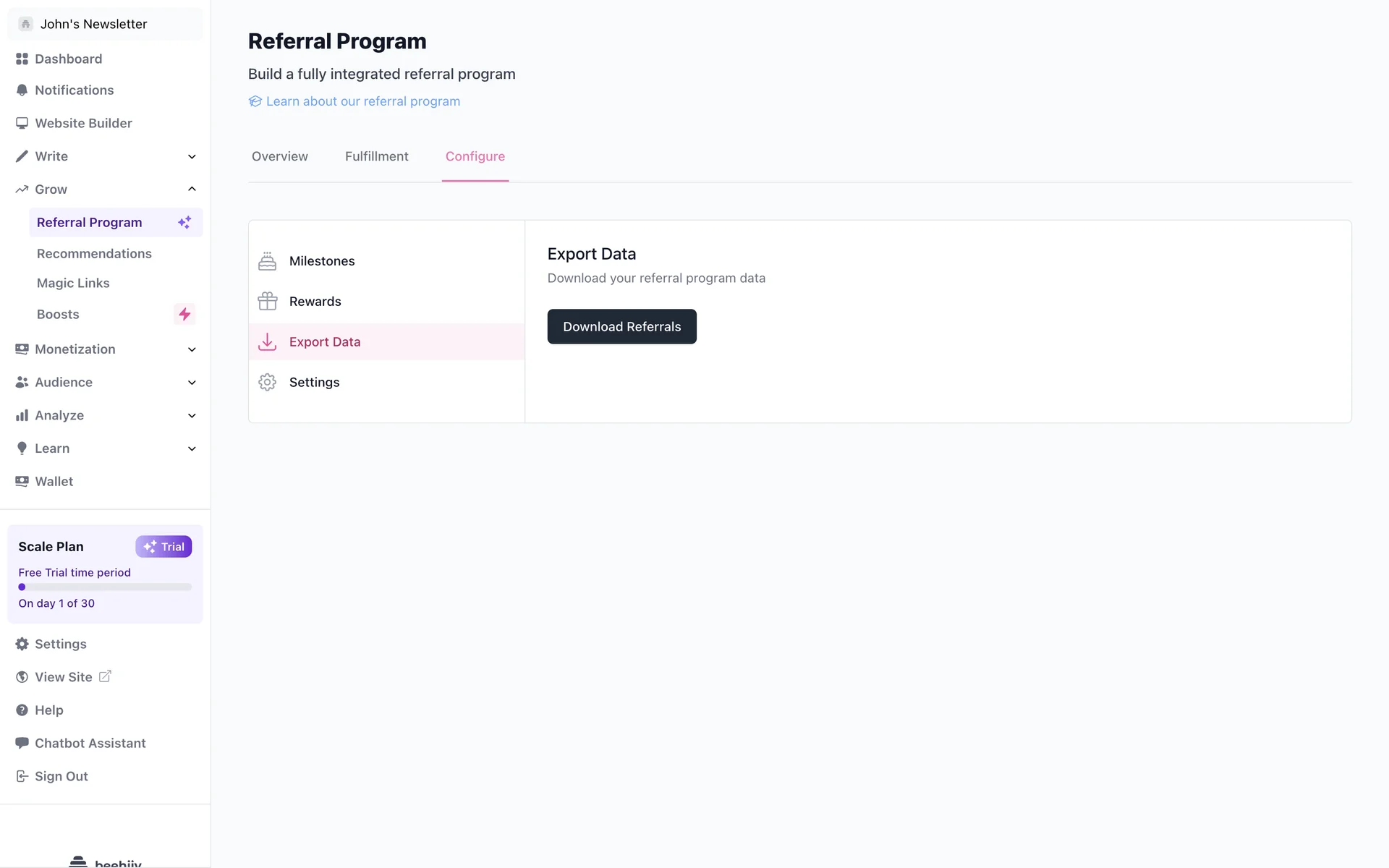Image resolution: width=1389 pixels, height=868 pixels.
Task: Click the Wallet icon in sidebar
Action: coord(22,481)
